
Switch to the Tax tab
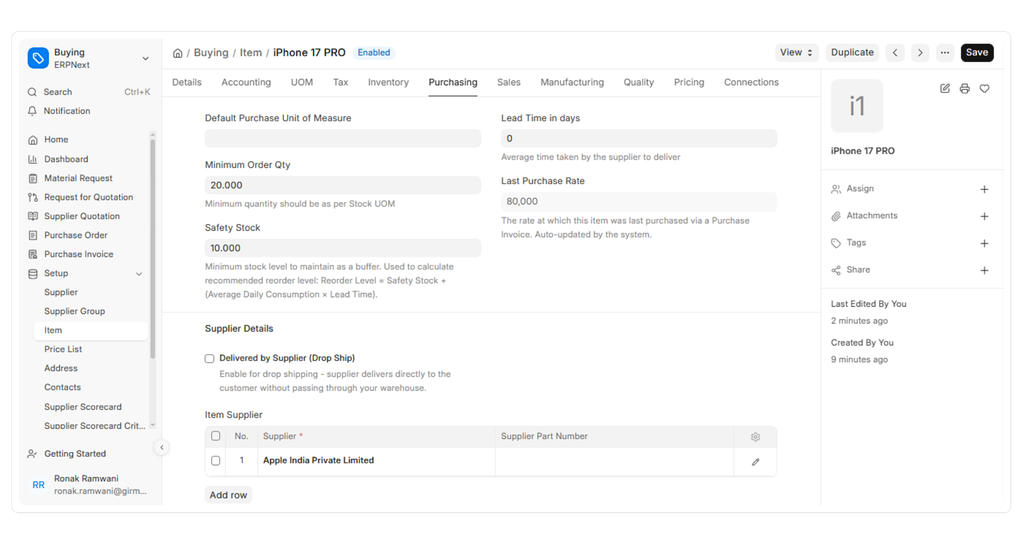pos(340,82)
